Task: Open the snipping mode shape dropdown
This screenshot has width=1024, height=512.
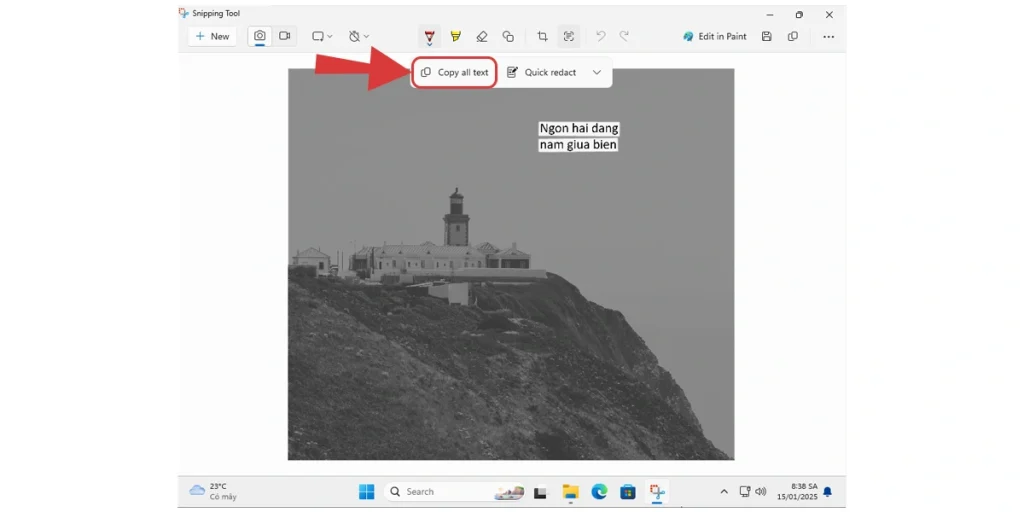Action: pyautogui.click(x=323, y=36)
